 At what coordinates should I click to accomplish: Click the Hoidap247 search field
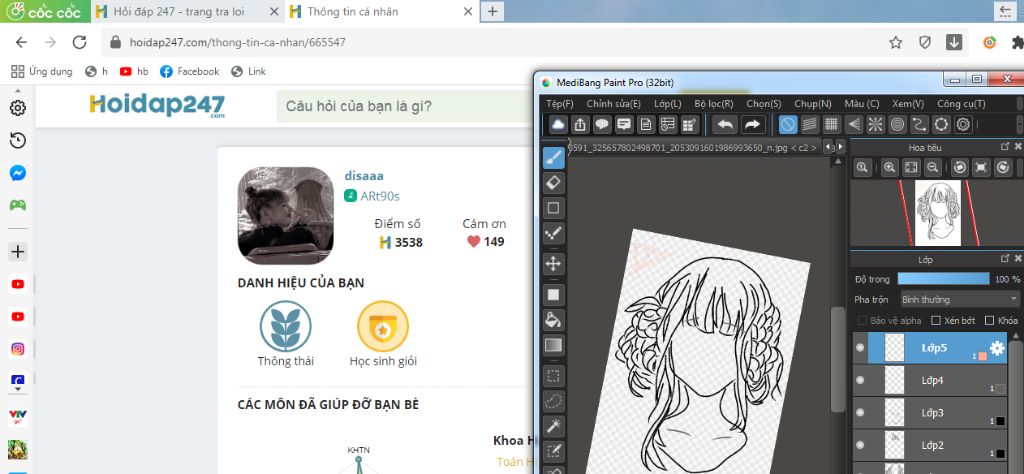pos(405,106)
